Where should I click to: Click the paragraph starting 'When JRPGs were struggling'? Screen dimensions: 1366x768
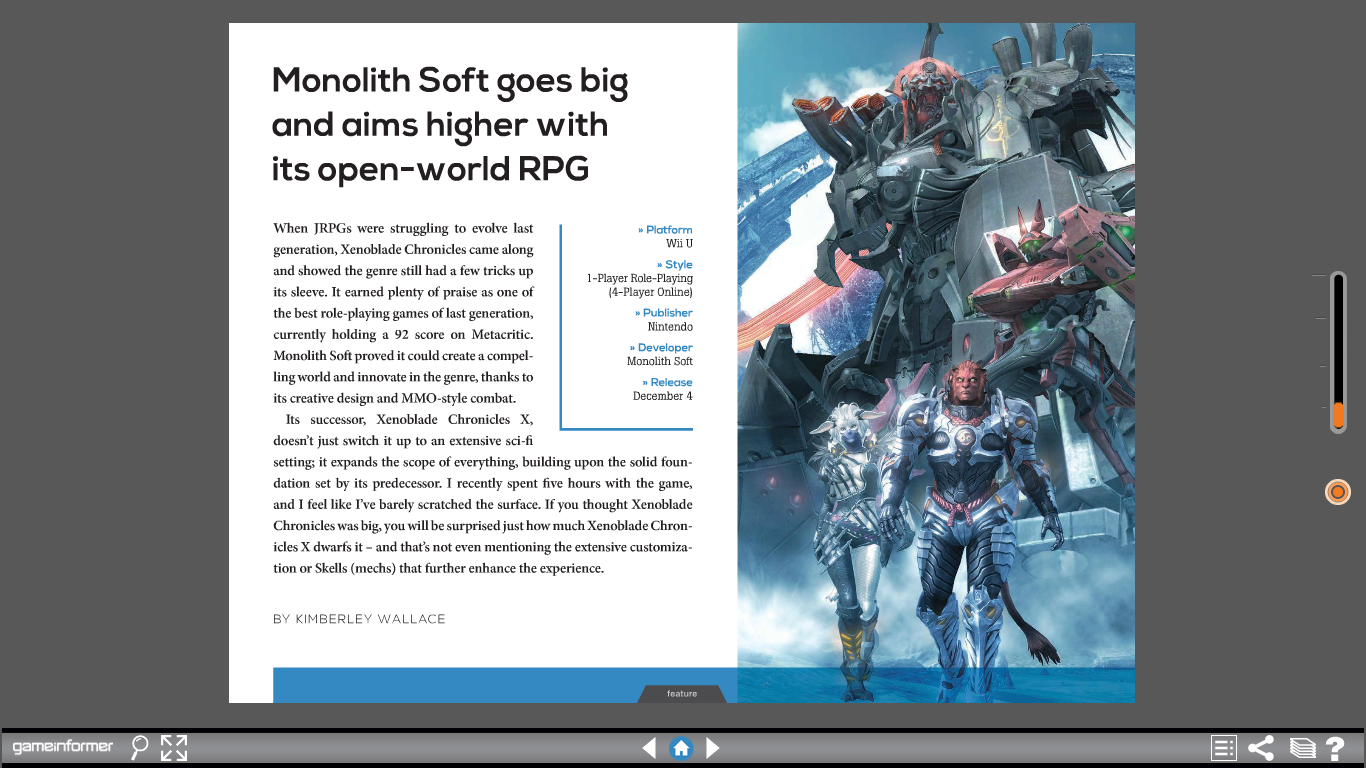click(403, 313)
